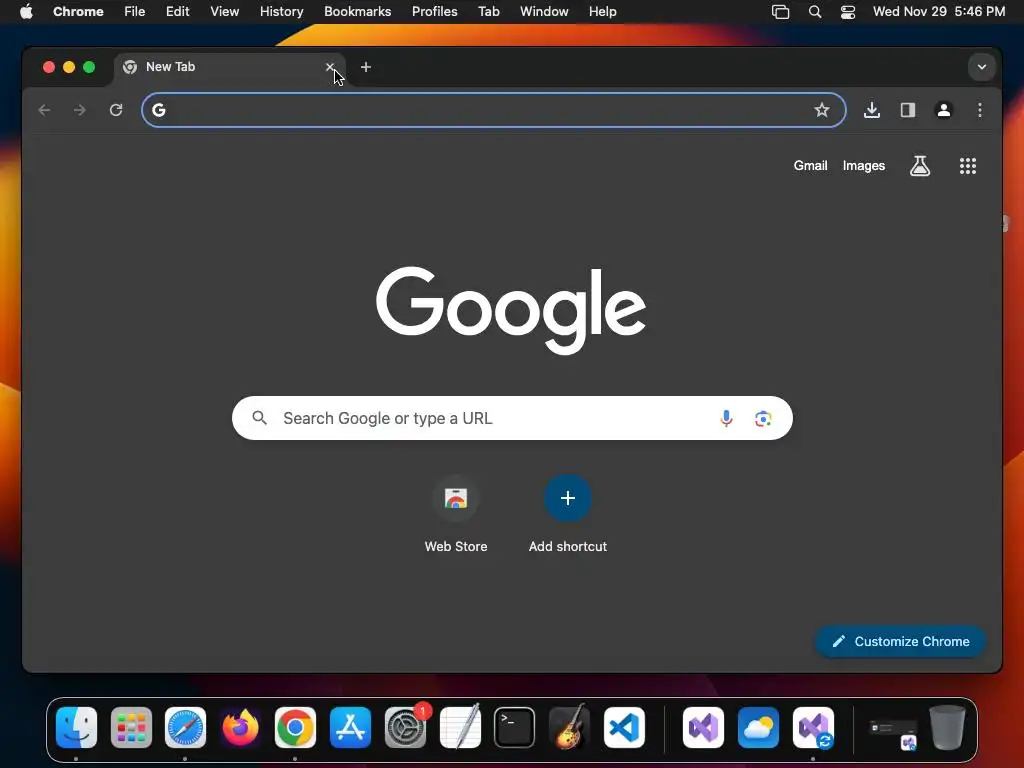Reload the page with the refresh icon
The width and height of the screenshot is (1024, 768).
116,110
